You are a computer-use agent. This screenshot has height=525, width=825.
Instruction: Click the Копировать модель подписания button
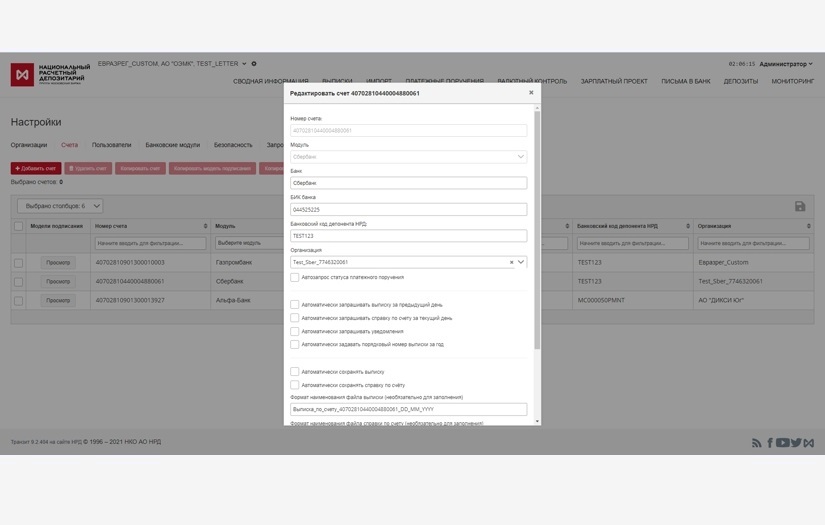213,168
